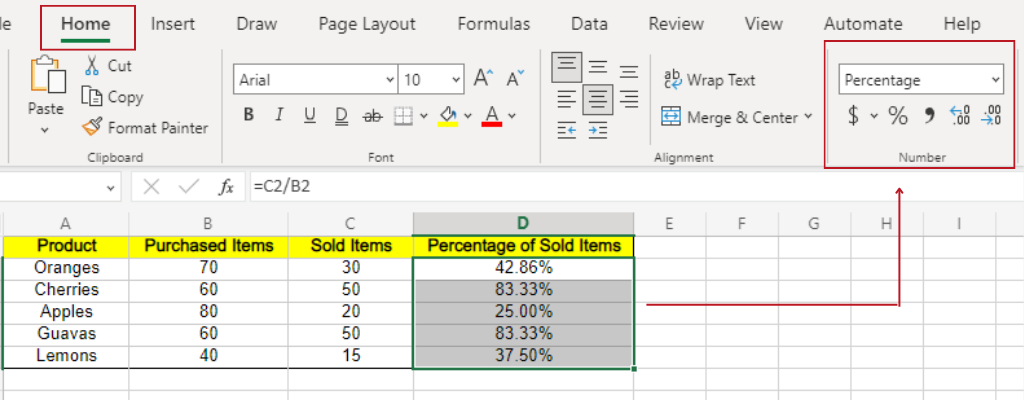
Task: Open the yellow Fill Color swatch
Action: (x=447, y=116)
